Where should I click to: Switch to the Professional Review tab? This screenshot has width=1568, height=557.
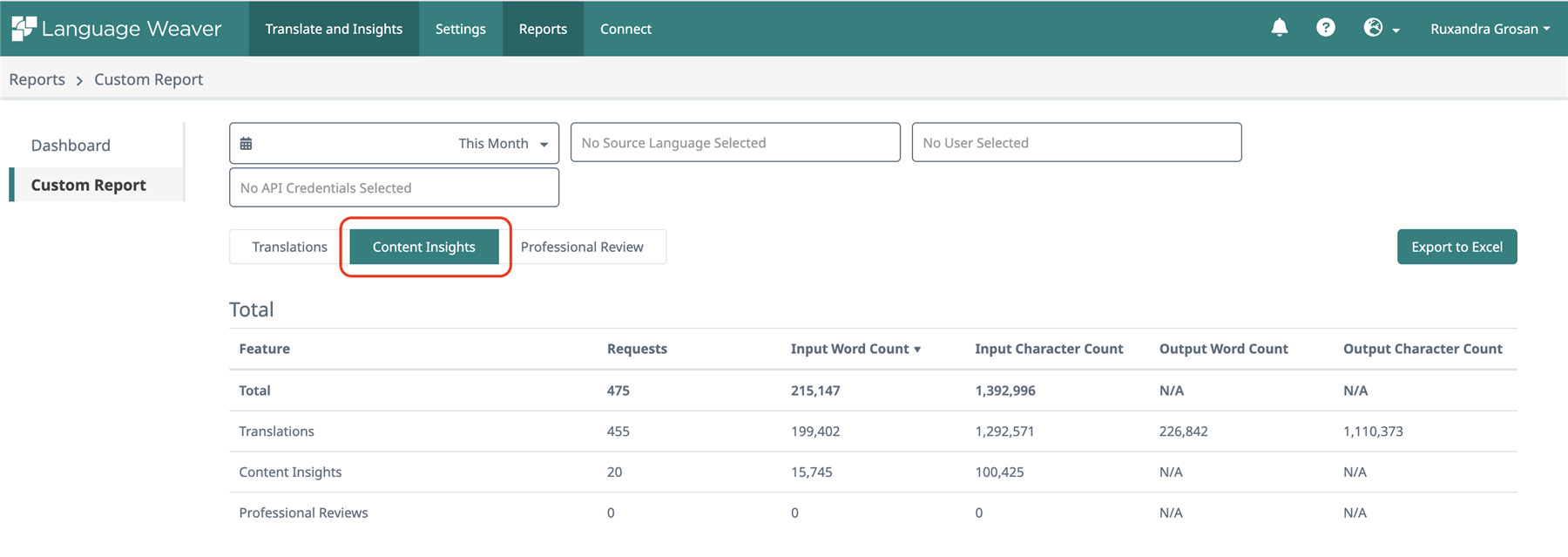(582, 247)
